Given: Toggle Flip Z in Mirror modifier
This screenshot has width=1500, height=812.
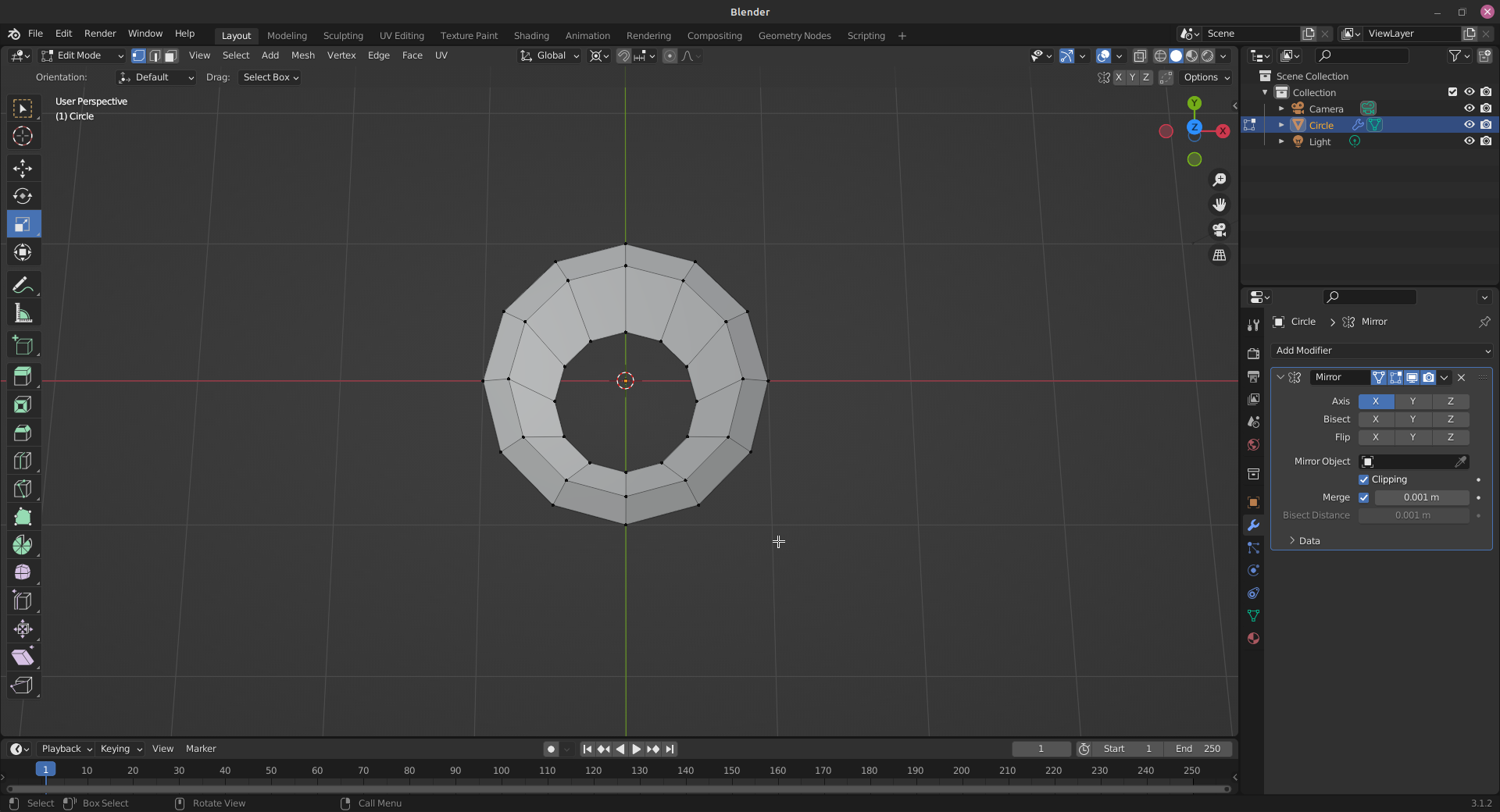Looking at the screenshot, I should (1451, 437).
